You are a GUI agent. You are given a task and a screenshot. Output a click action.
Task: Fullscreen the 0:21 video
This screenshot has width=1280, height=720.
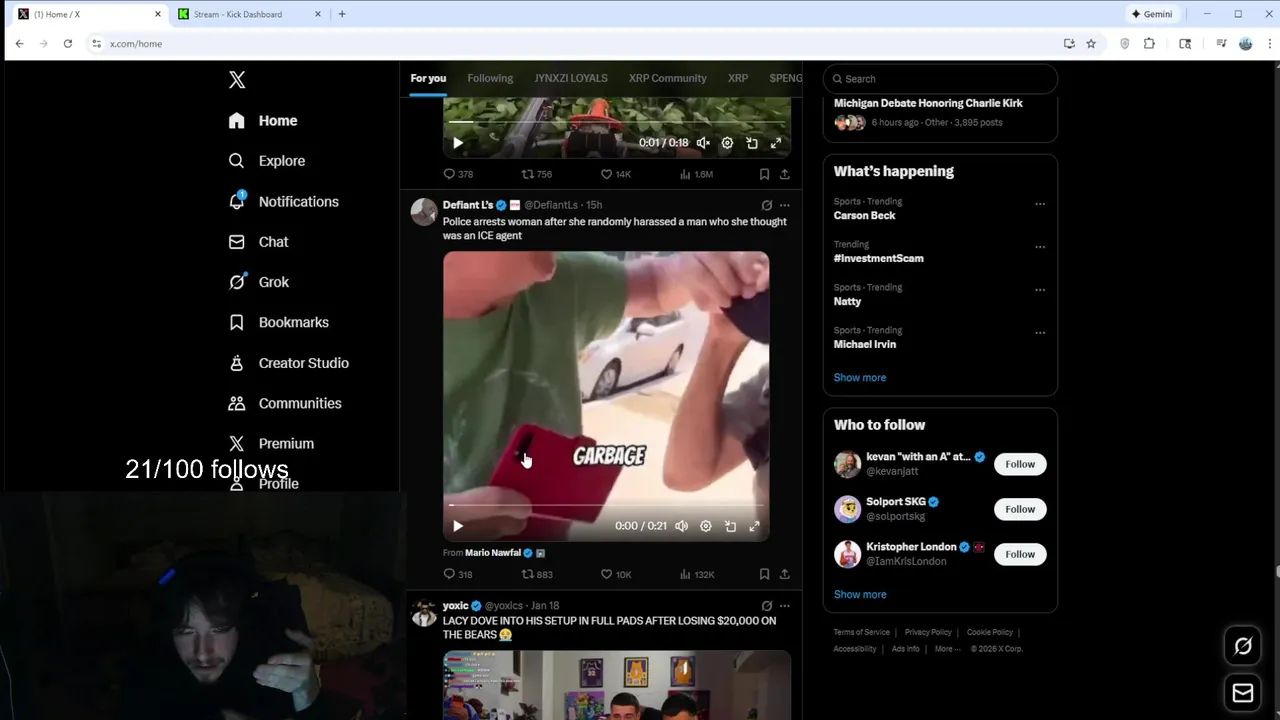(755, 526)
